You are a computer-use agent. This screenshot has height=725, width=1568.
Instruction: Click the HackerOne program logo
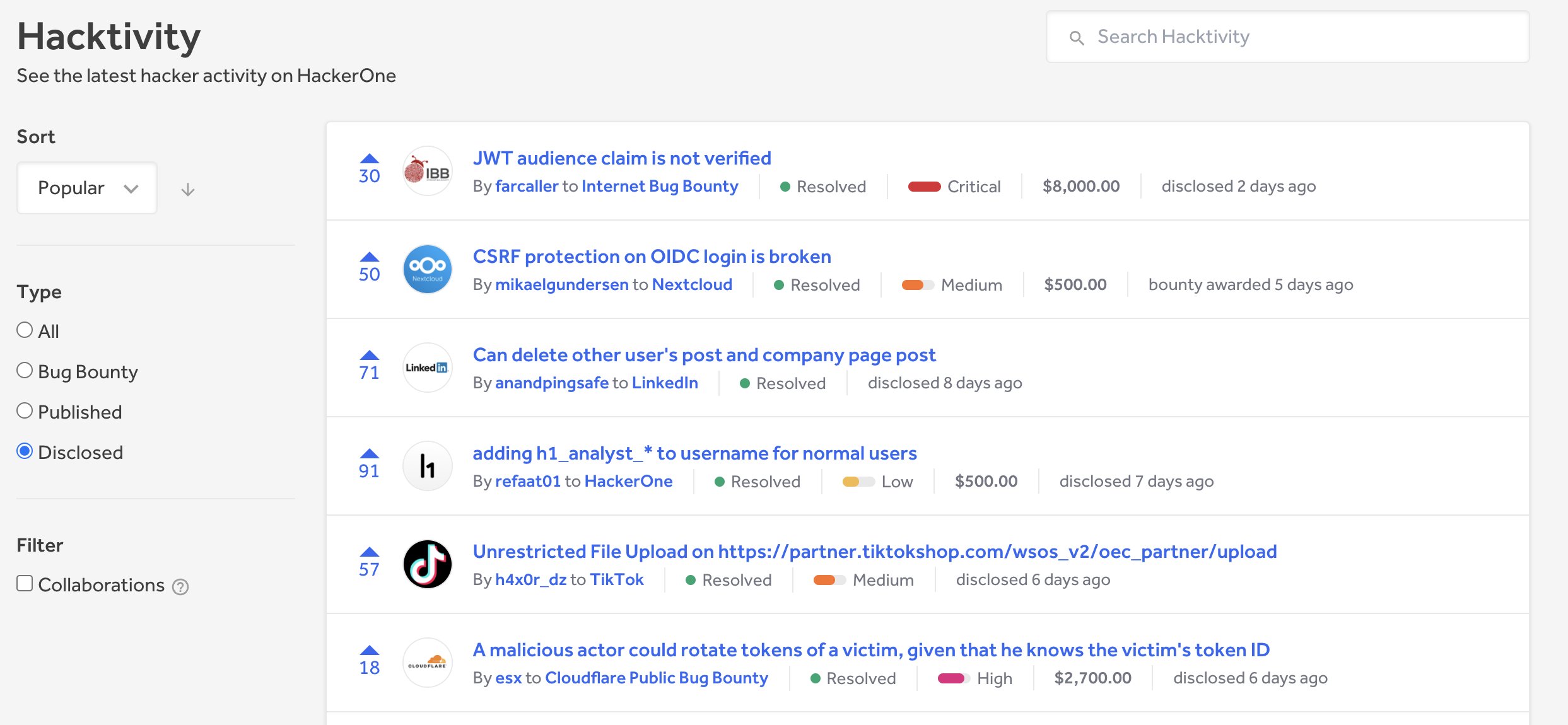point(427,467)
